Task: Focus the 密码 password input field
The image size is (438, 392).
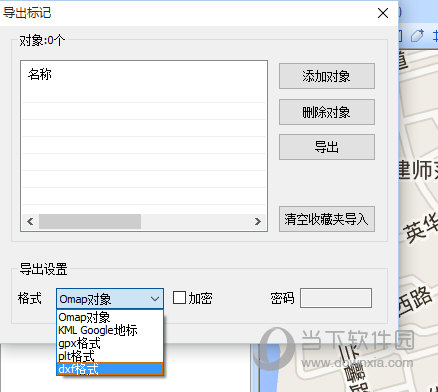Action: pyautogui.click(x=336, y=298)
